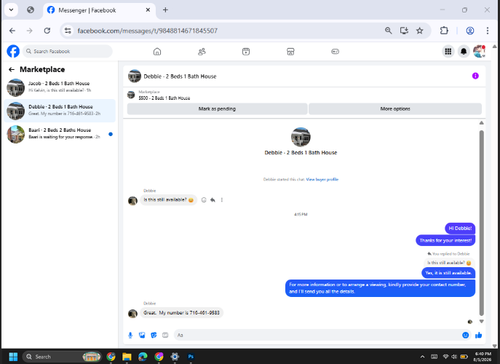Click chat scroll up arrow
This screenshot has height=364, width=500.
point(481,123)
